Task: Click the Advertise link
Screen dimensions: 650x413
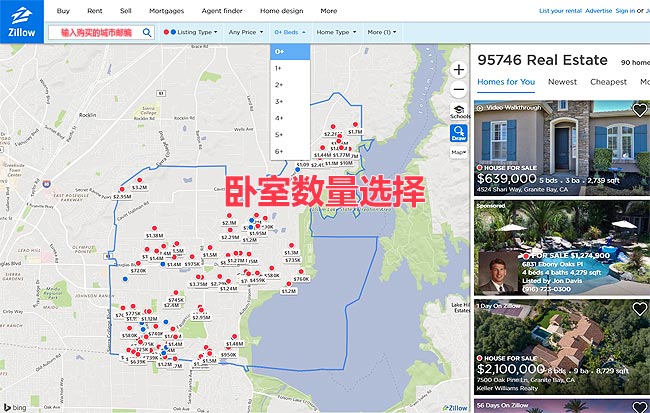Action: [x=599, y=11]
